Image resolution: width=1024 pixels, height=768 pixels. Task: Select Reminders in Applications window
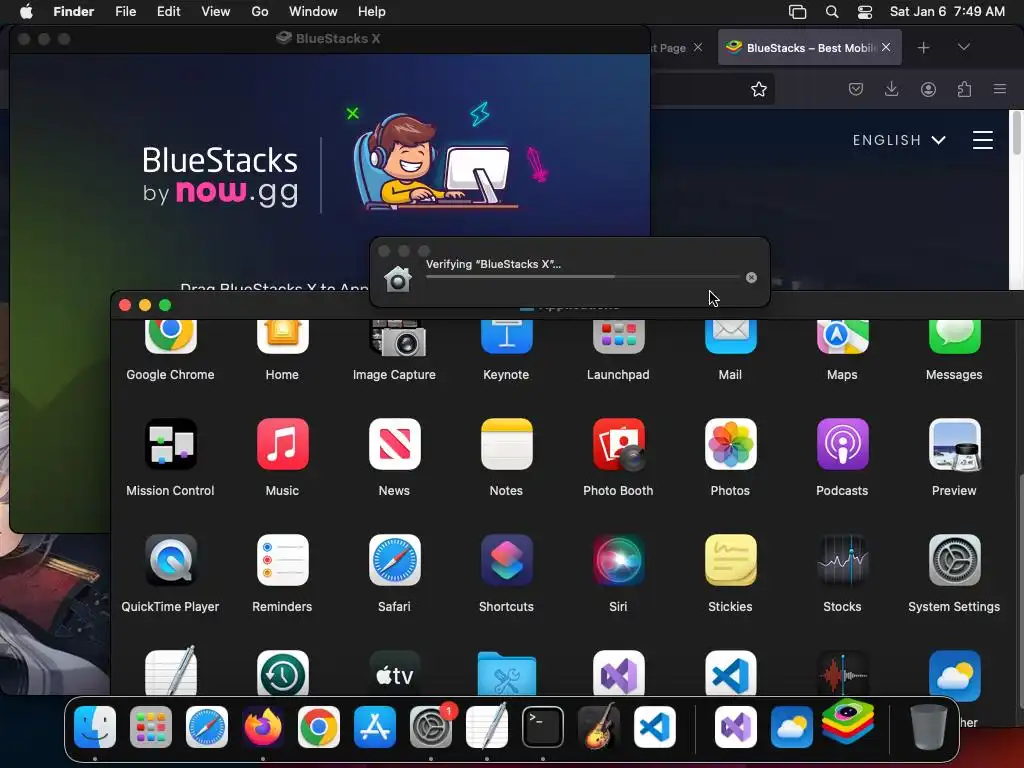(282, 560)
